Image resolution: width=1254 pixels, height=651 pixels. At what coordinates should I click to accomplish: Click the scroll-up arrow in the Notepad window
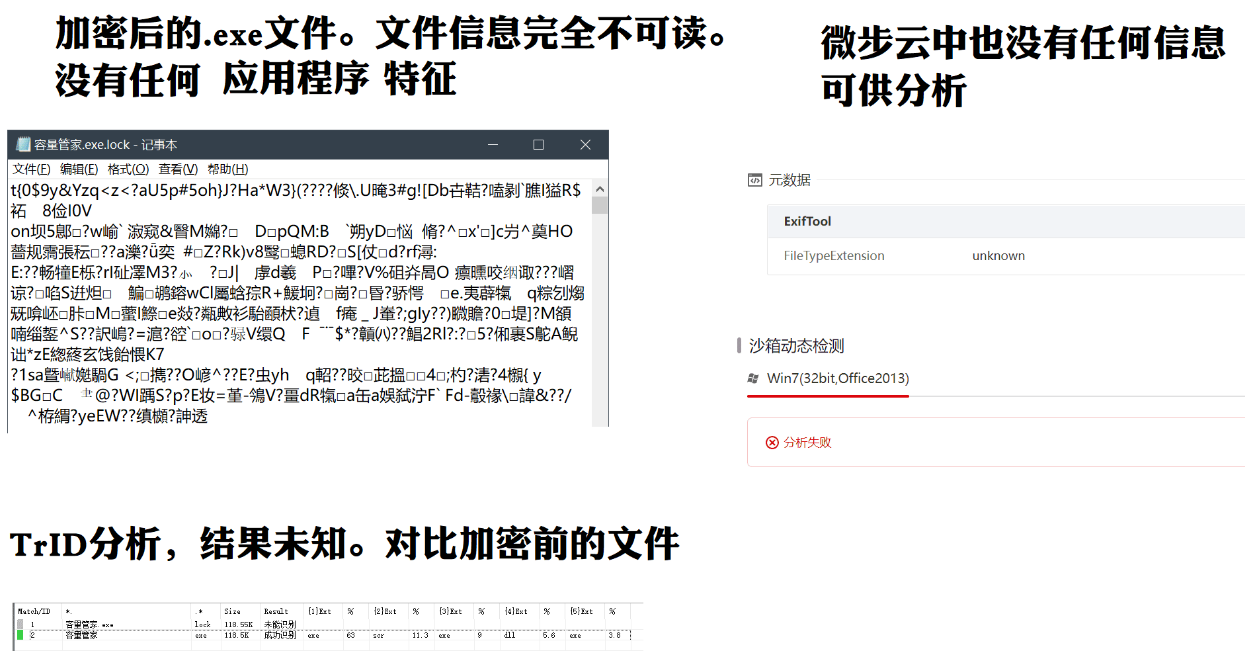[598, 187]
